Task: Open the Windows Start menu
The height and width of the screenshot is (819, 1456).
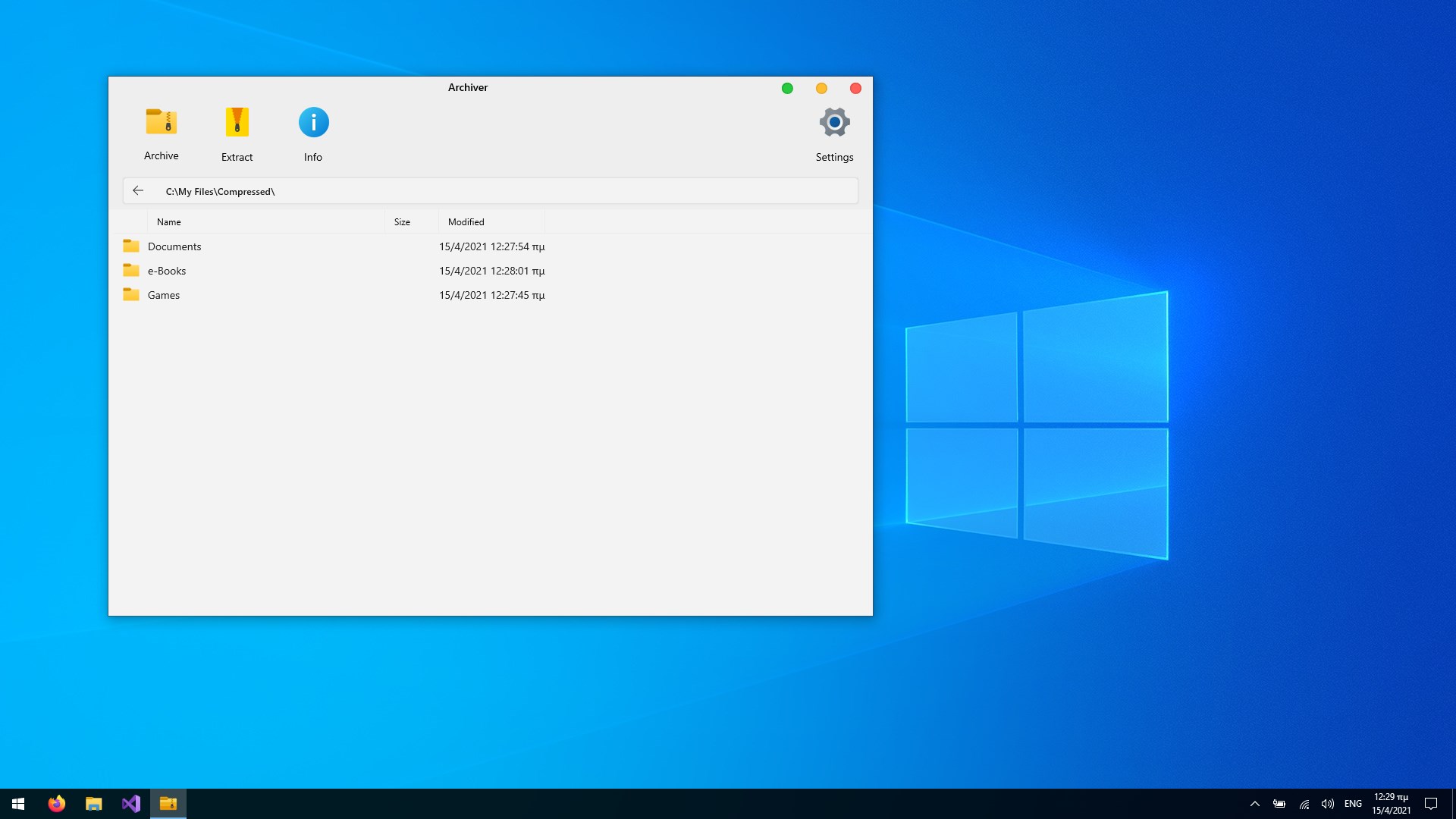Action: point(18,804)
